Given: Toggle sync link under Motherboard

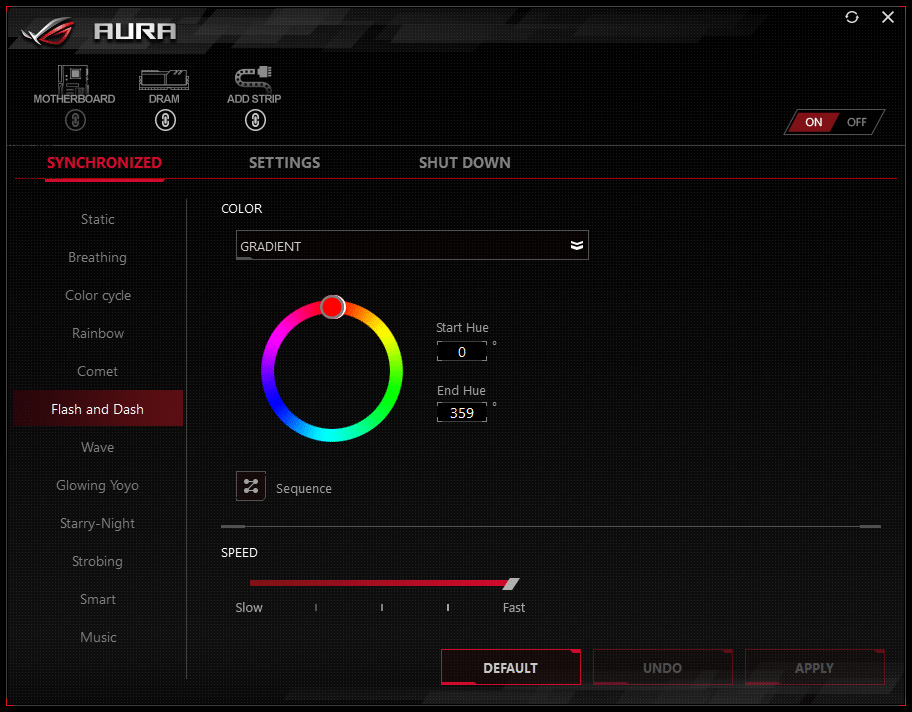Looking at the screenshot, I should pyautogui.click(x=75, y=120).
